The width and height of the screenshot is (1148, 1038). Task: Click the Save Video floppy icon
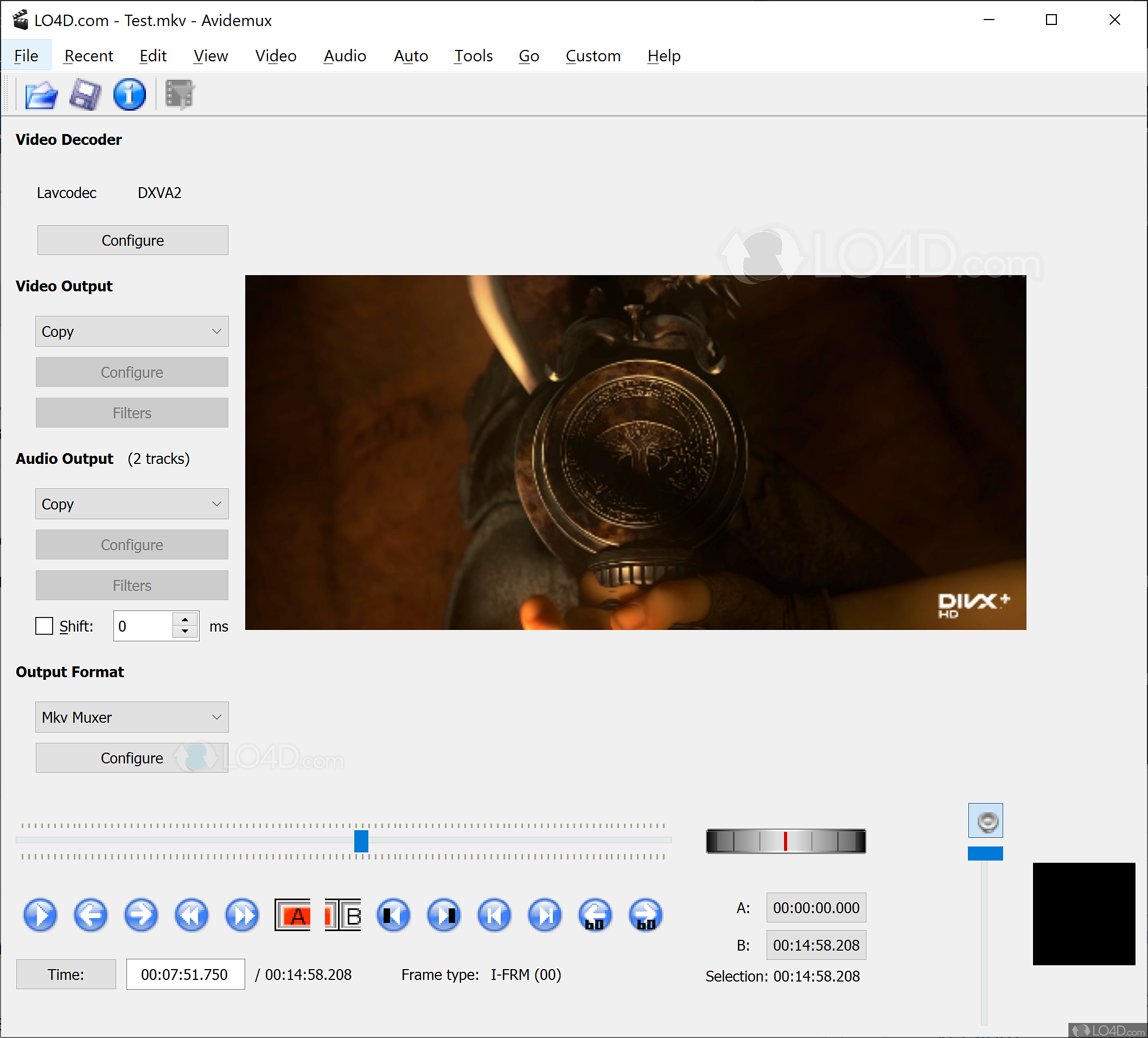85,94
